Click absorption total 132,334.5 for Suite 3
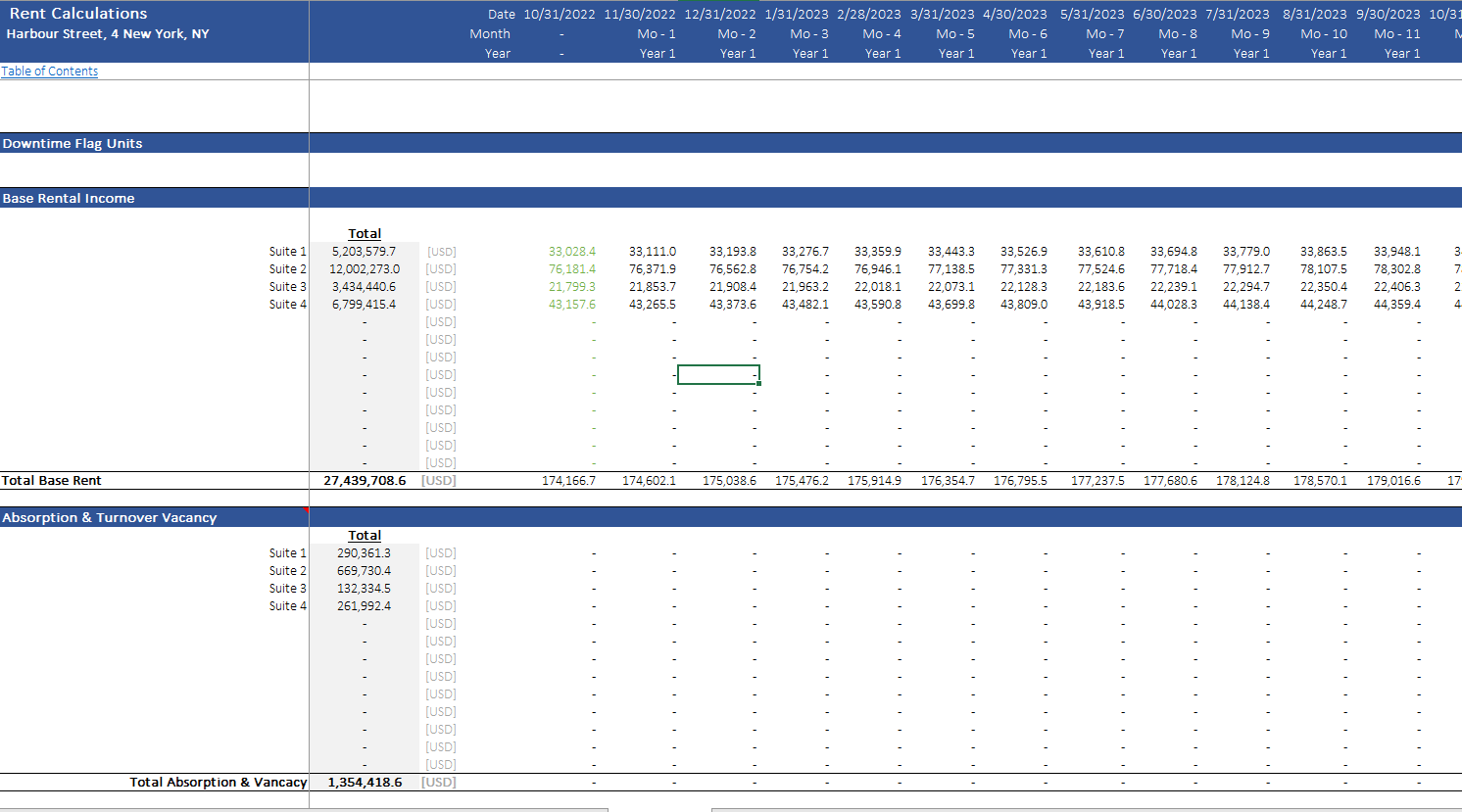1462x812 pixels. coord(365,589)
